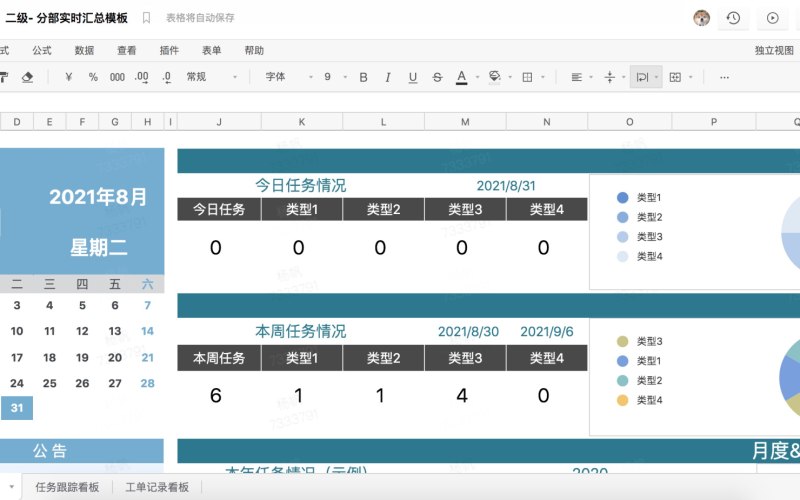800x500 pixels.
Task: Open the number format 常规 dropdown
Action: pos(211,77)
